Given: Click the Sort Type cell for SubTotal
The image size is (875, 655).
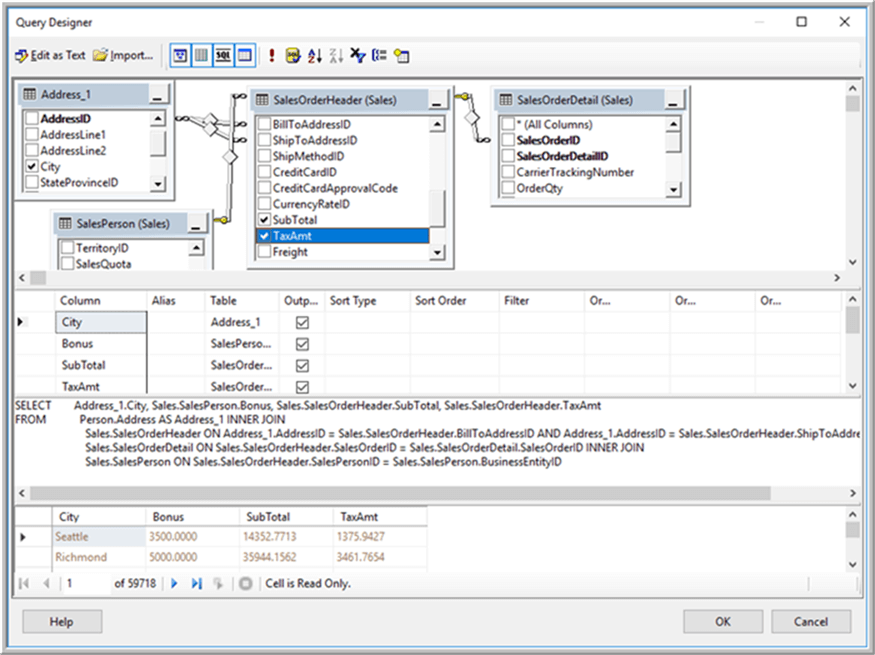Looking at the screenshot, I should click(367, 365).
